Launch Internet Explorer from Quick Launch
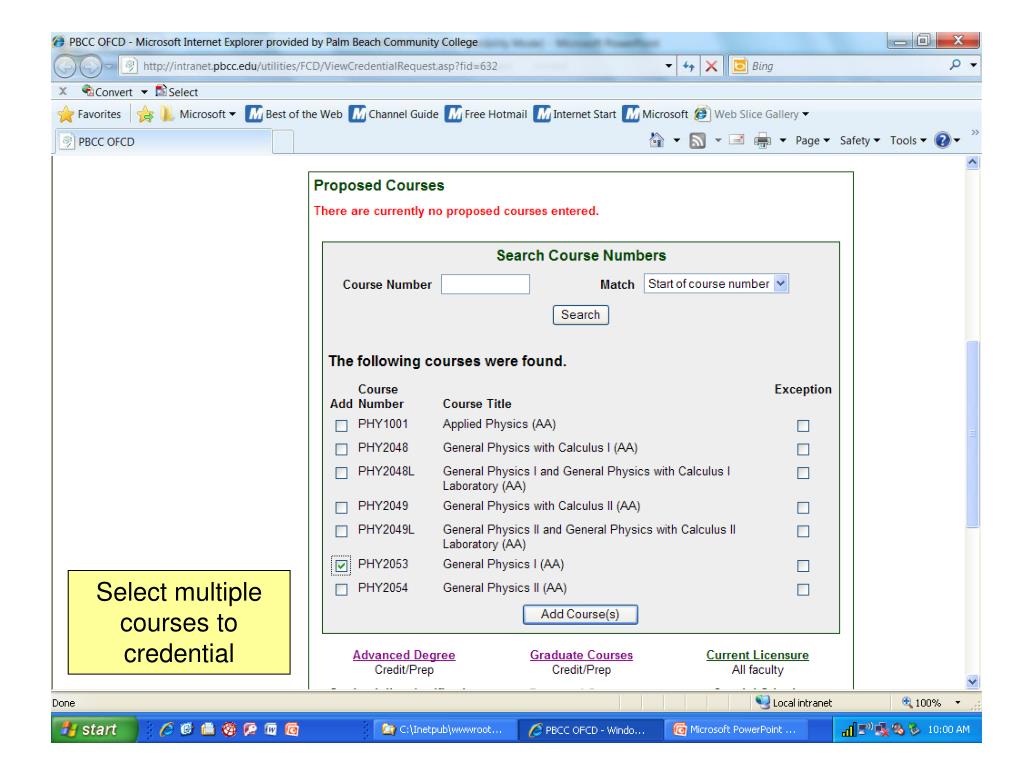 click(x=167, y=729)
